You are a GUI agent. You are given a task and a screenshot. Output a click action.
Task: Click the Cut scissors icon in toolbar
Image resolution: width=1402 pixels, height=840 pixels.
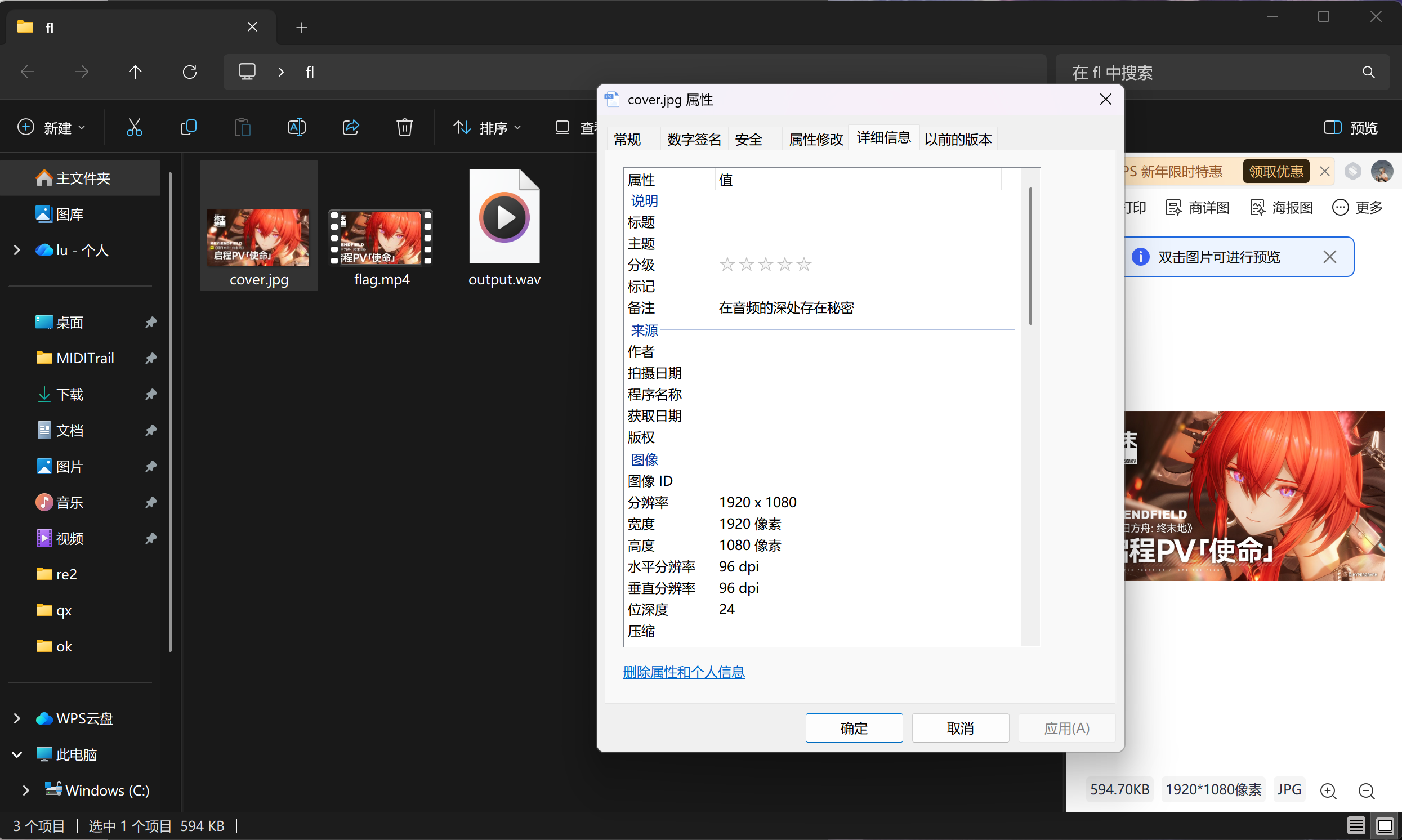(x=134, y=127)
